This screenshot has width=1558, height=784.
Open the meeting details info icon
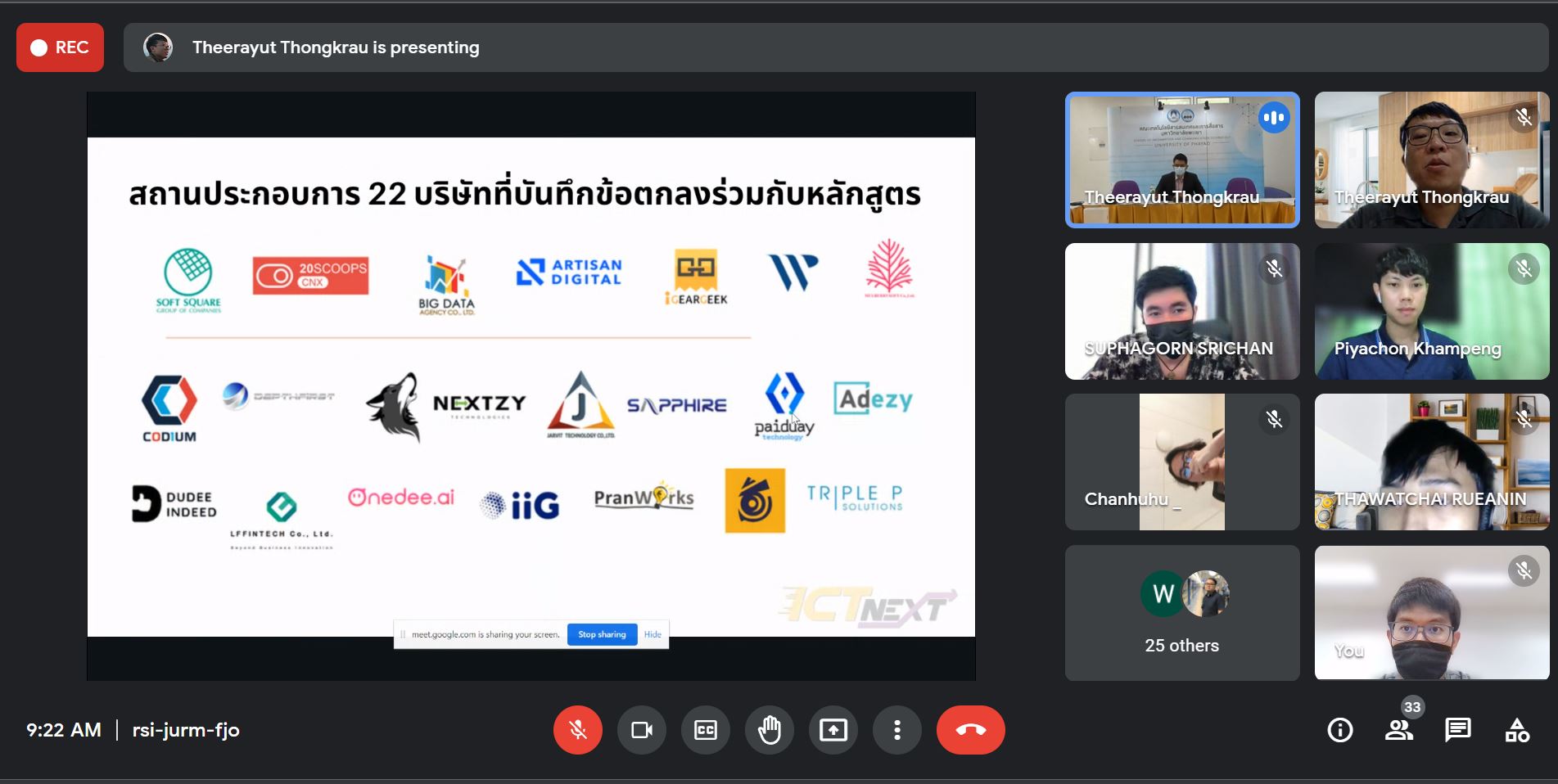point(1339,730)
